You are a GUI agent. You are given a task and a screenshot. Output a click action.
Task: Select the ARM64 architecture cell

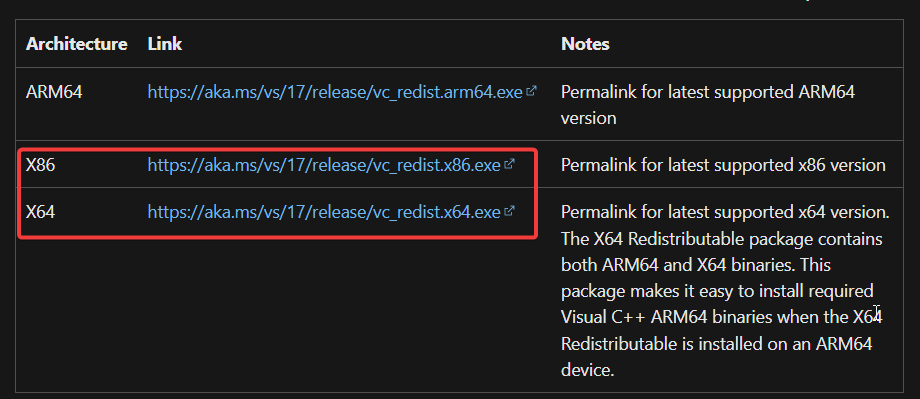click(x=54, y=92)
